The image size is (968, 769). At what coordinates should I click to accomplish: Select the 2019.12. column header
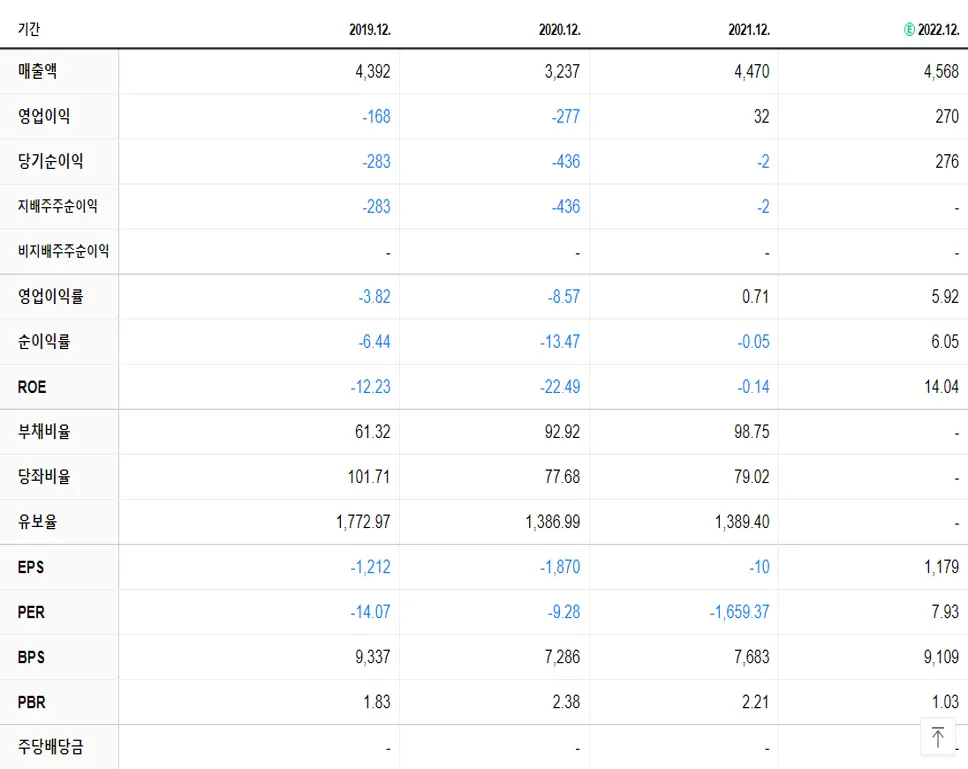[370, 30]
